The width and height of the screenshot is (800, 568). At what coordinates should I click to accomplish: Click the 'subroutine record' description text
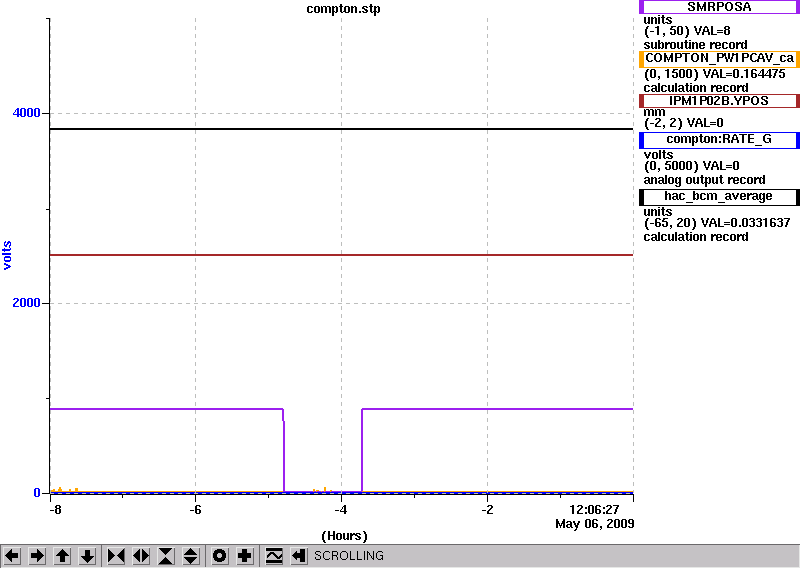coord(695,45)
